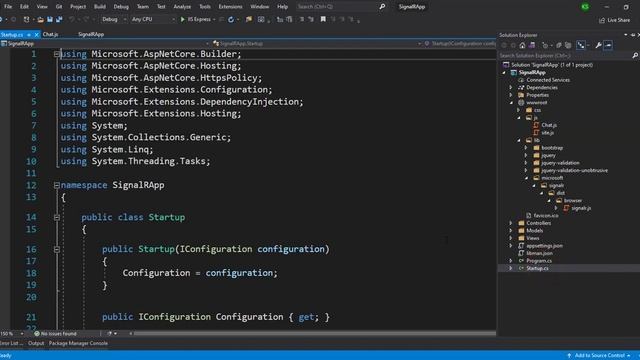Collapse the namespace SignalRApp block

[x=57, y=185]
